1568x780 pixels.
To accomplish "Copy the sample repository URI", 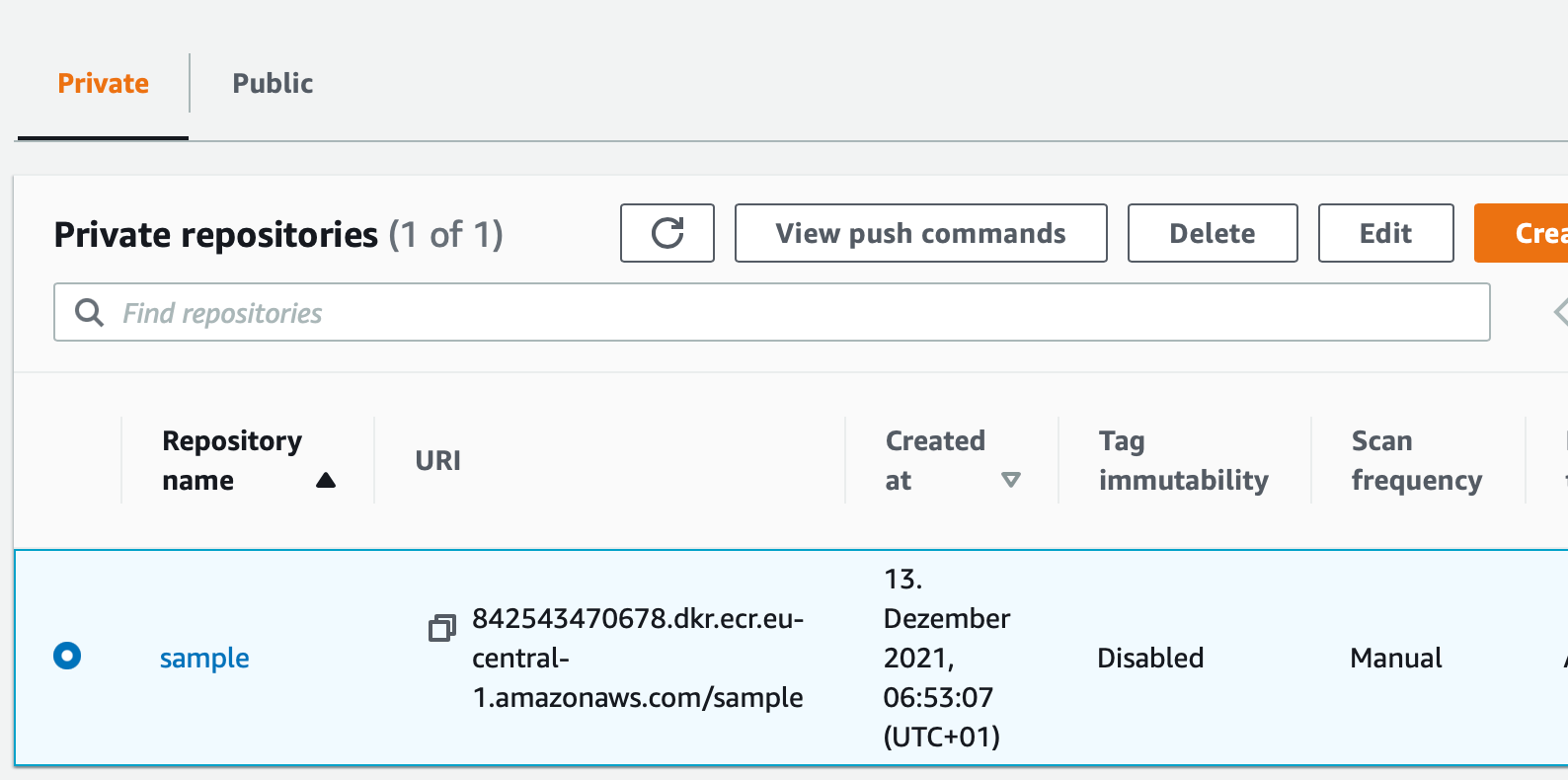I will coord(441,628).
